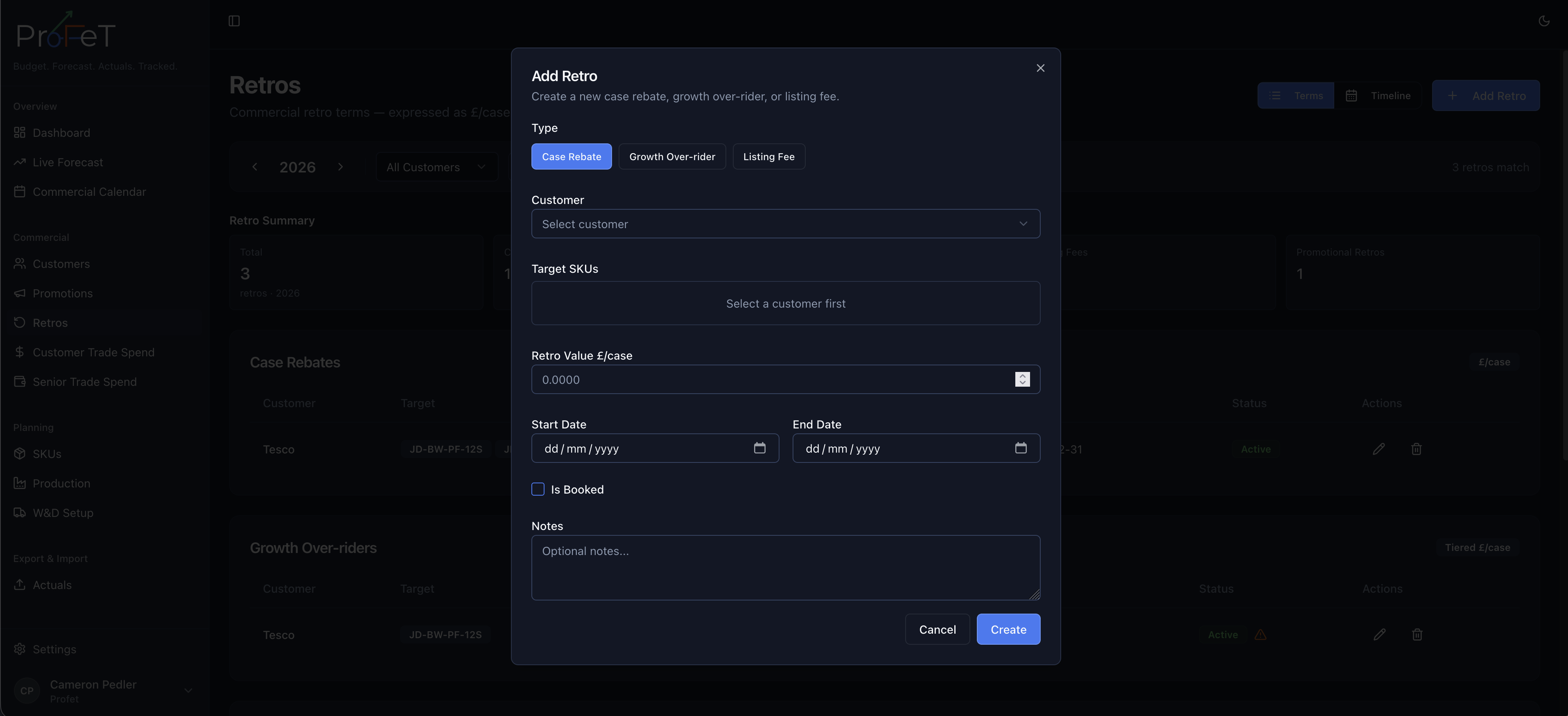The height and width of the screenshot is (716, 1568).
Task: Switch to the Timeline view tab
Action: [1378, 95]
